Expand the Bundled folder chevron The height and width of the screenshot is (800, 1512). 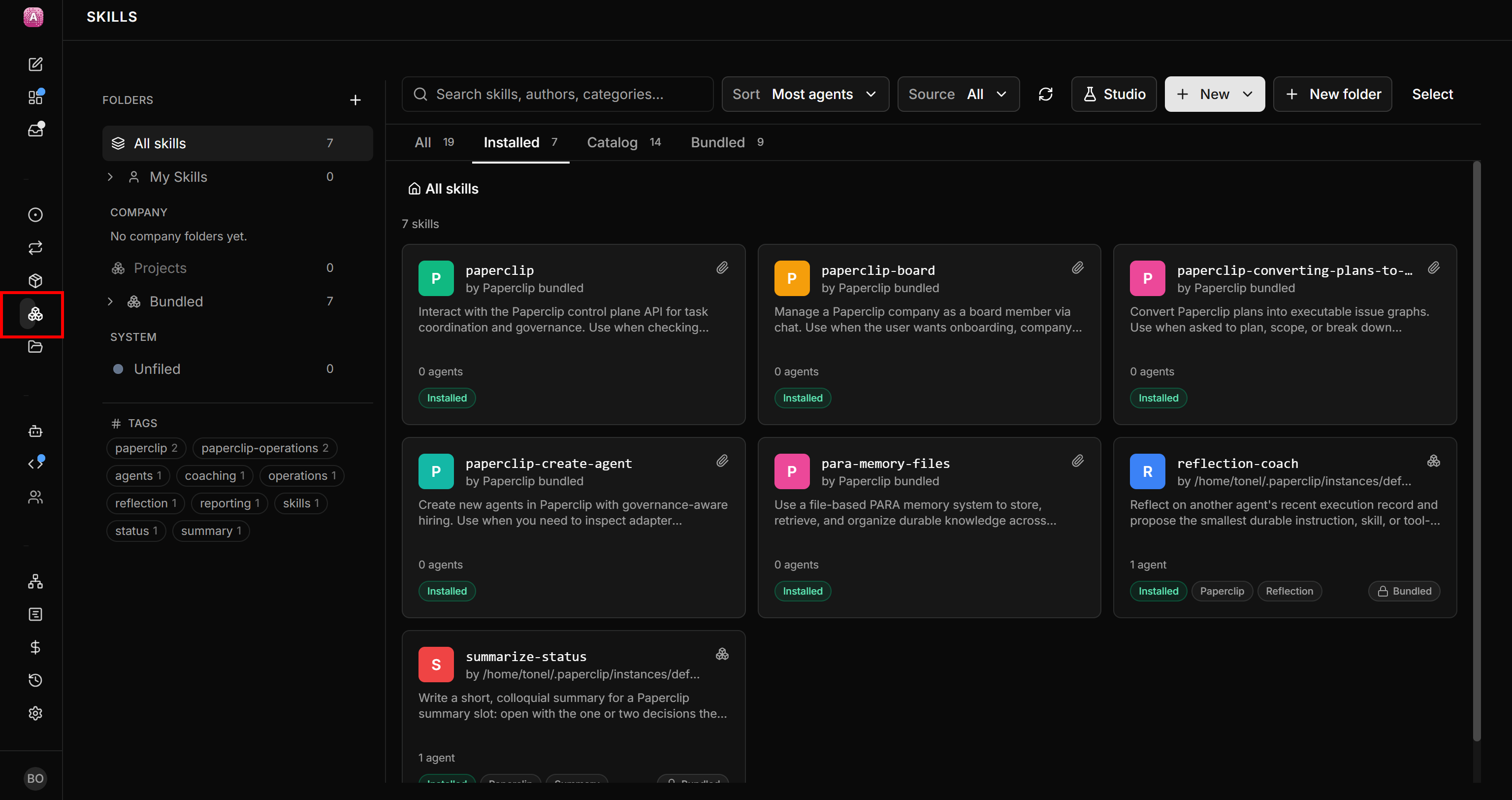coord(110,301)
